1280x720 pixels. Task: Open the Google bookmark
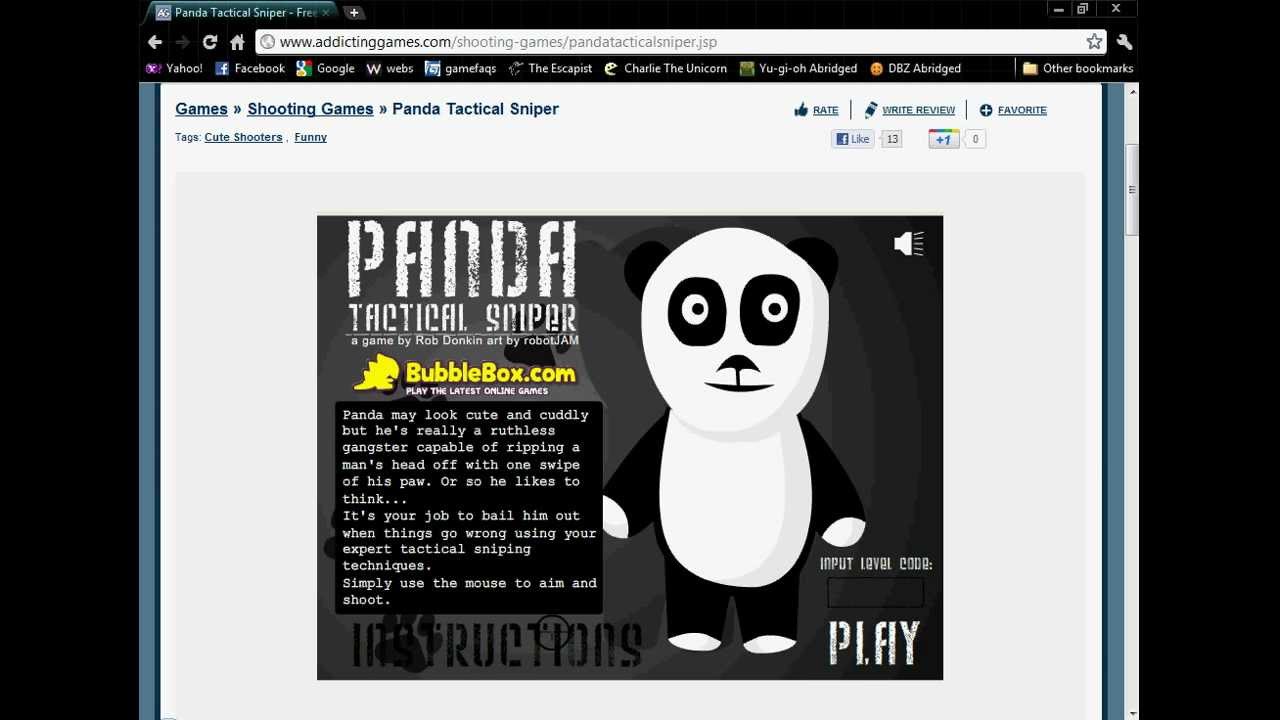point(326,68)
